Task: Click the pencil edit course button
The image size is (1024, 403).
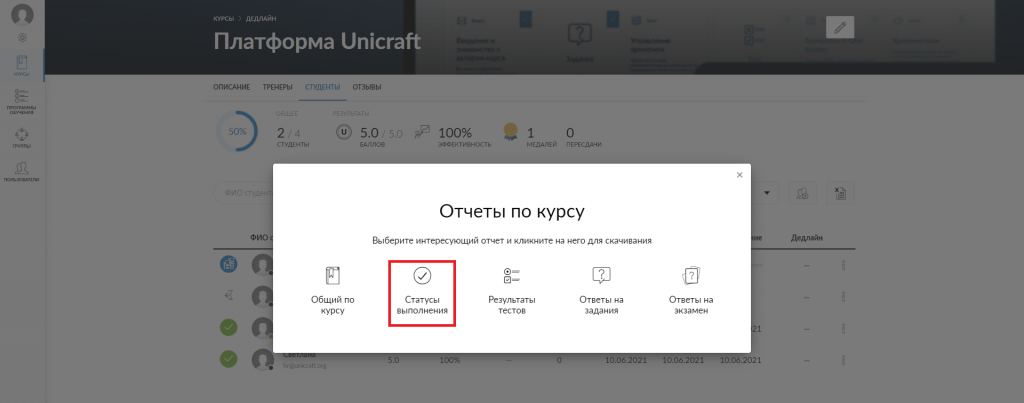Action: [840, 27]
